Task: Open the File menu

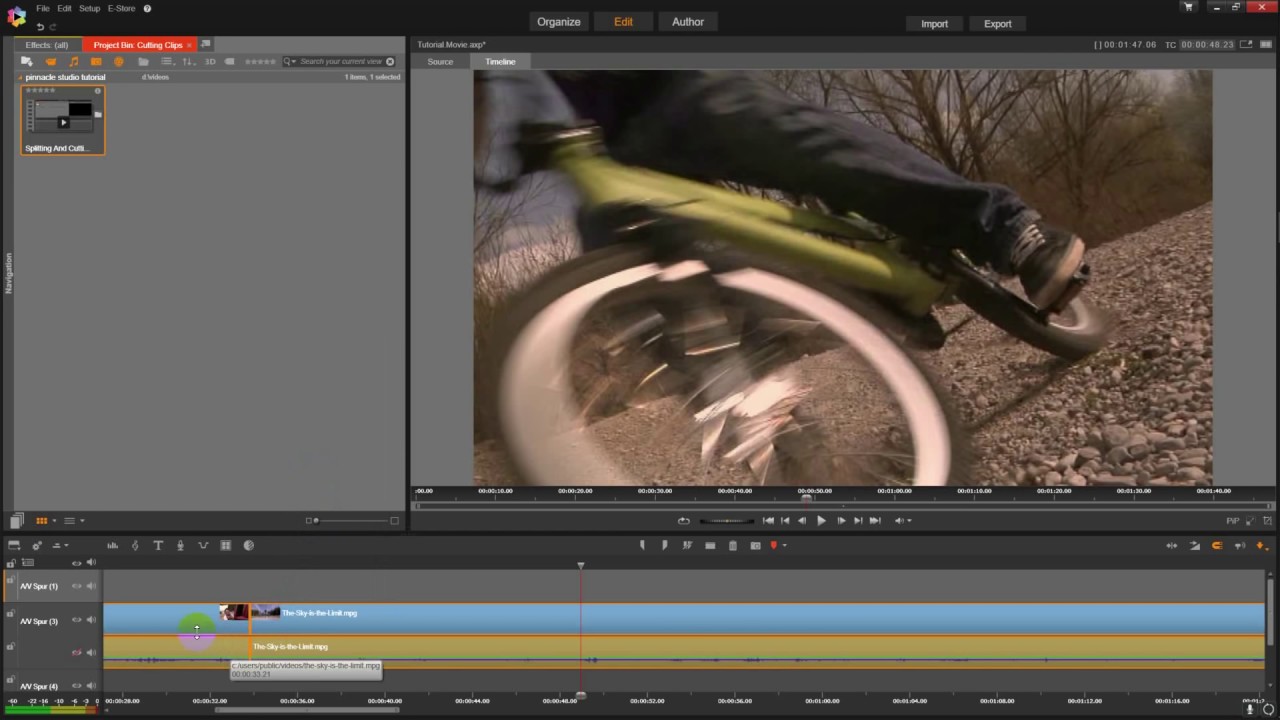Action: [x=43, y=8]
